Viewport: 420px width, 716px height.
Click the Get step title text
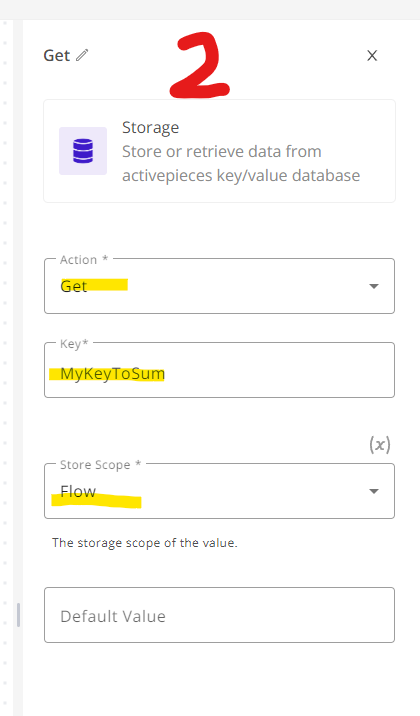(57, 56)
